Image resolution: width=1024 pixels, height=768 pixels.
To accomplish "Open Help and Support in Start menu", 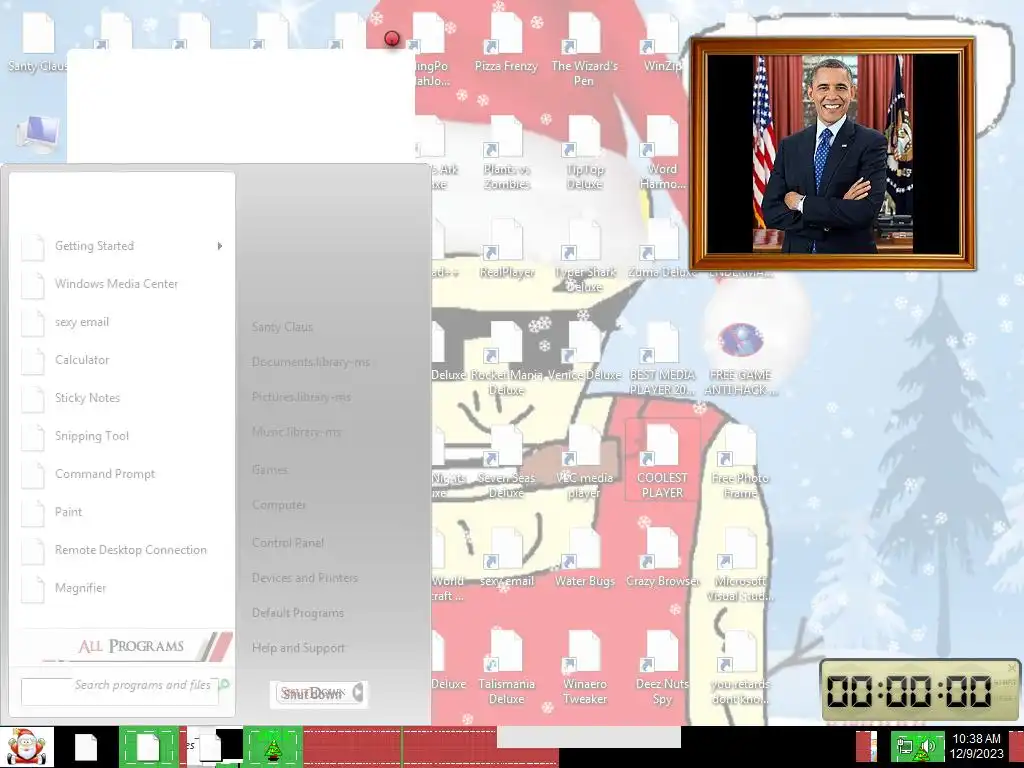I will coord(298,648).
